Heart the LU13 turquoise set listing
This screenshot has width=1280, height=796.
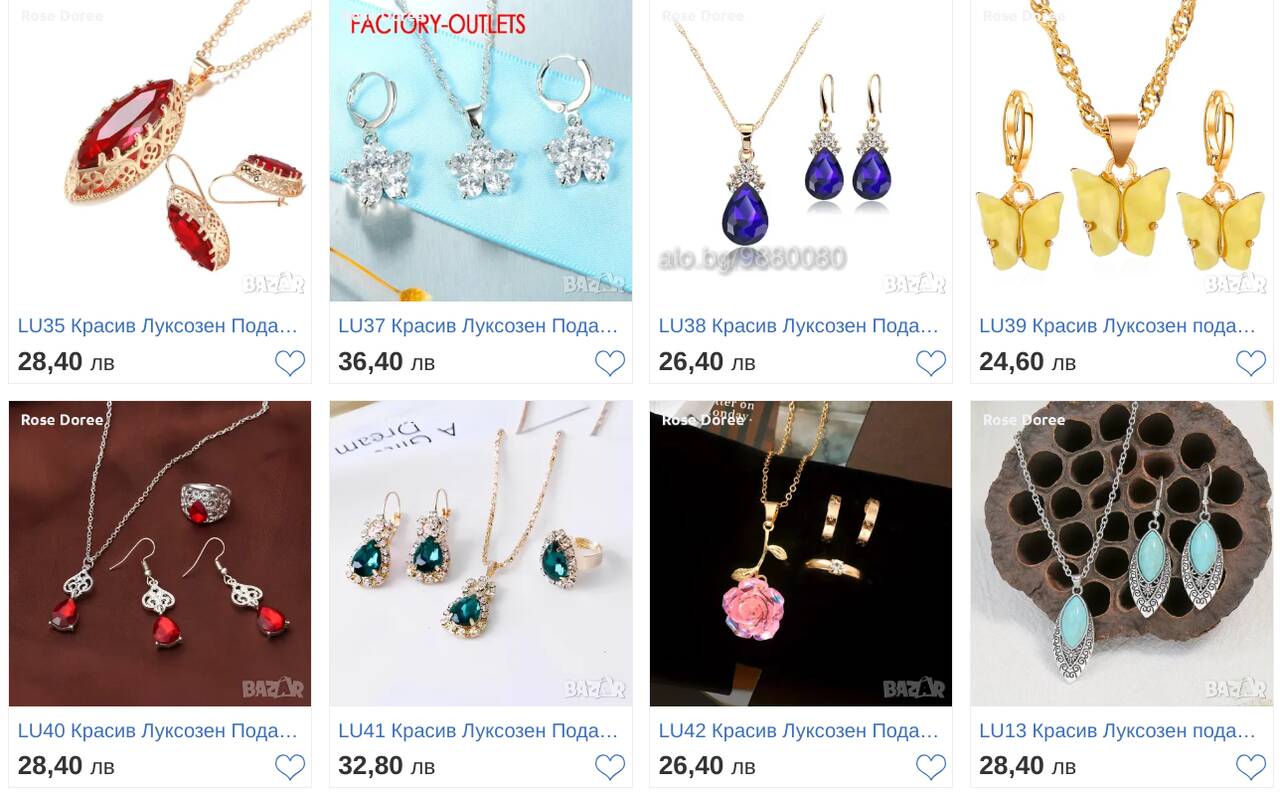tap(1251, 767)
